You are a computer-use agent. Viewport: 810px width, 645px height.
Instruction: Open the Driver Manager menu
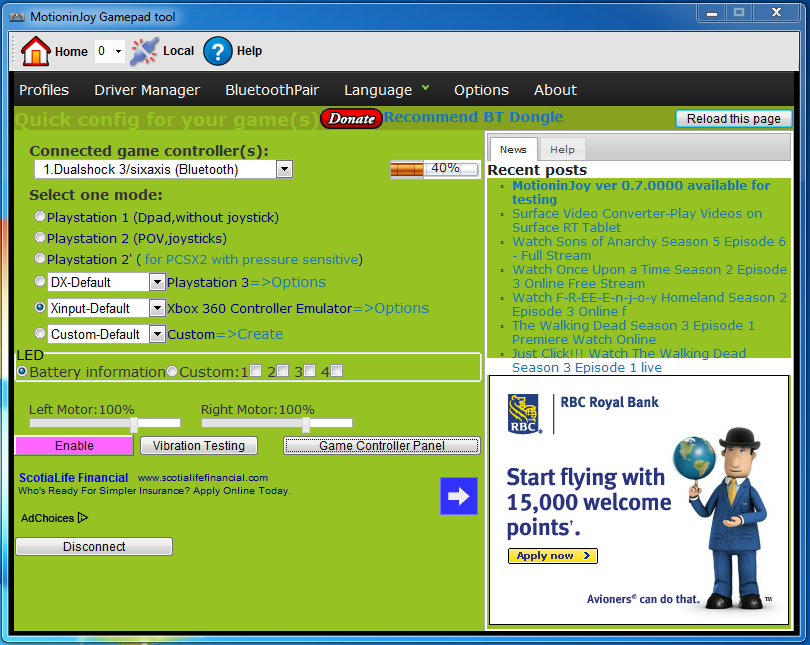pos(147,90)
